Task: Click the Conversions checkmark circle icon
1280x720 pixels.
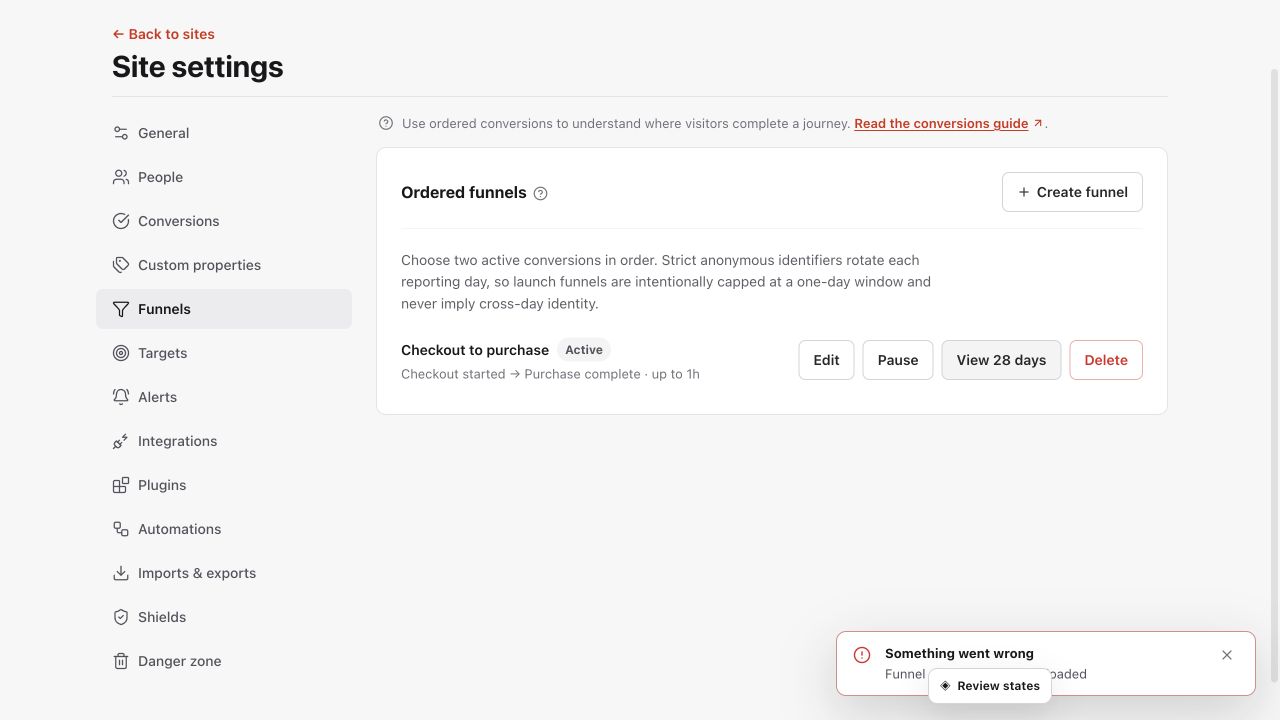Action: (121, 221)
